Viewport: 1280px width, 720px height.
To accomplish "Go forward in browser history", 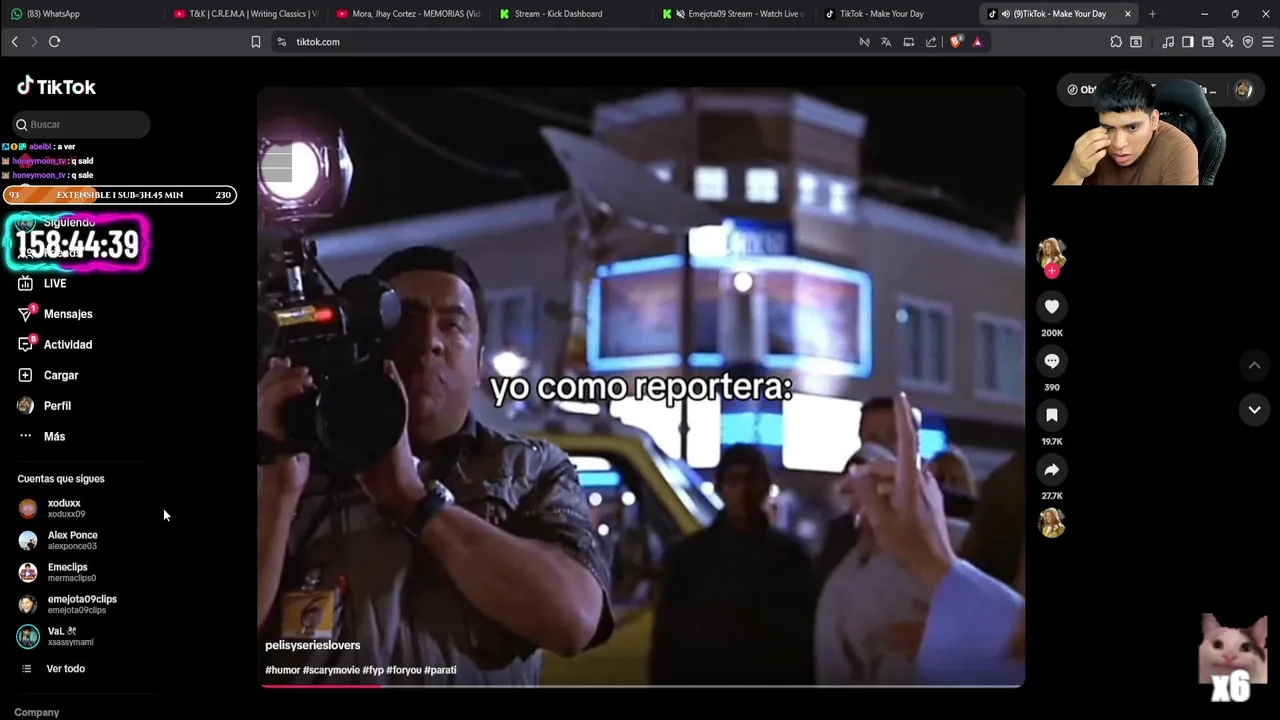I will click(34, 42).
